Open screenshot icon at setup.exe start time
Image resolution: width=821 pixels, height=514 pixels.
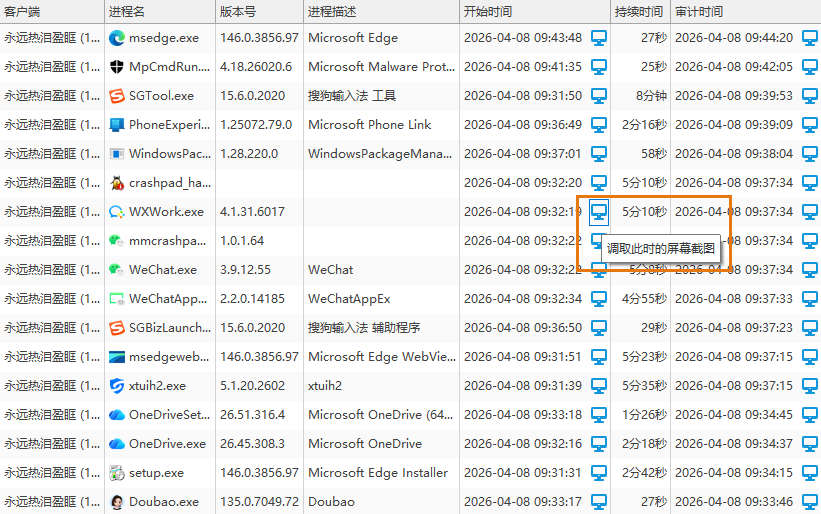(x=599, y=473)
